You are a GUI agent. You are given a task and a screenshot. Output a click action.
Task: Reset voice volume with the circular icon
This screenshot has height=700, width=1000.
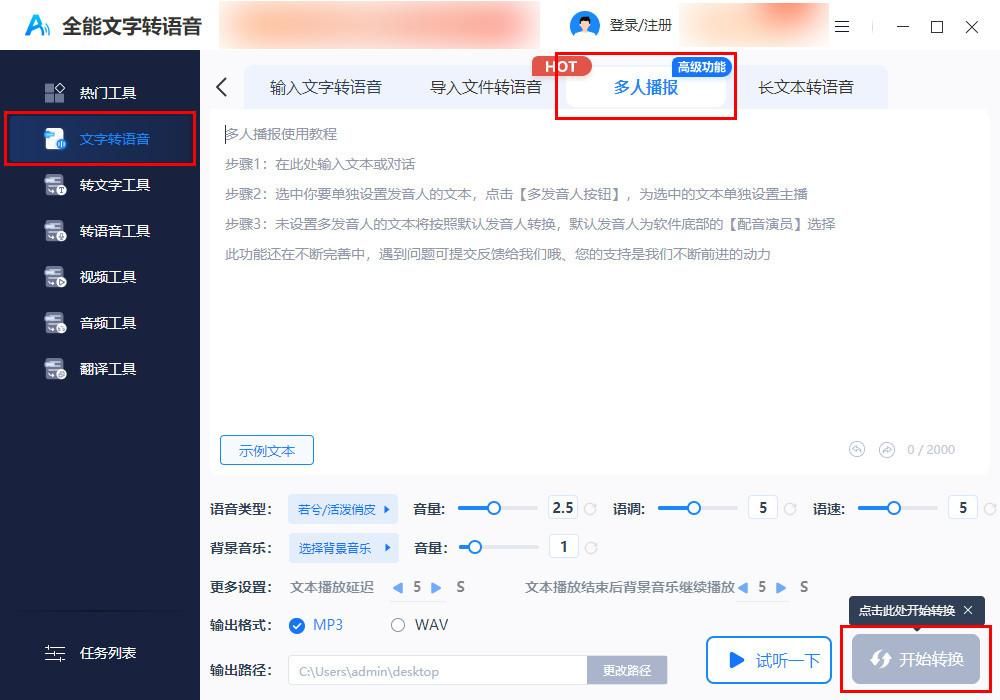click(x=591, y=509)
